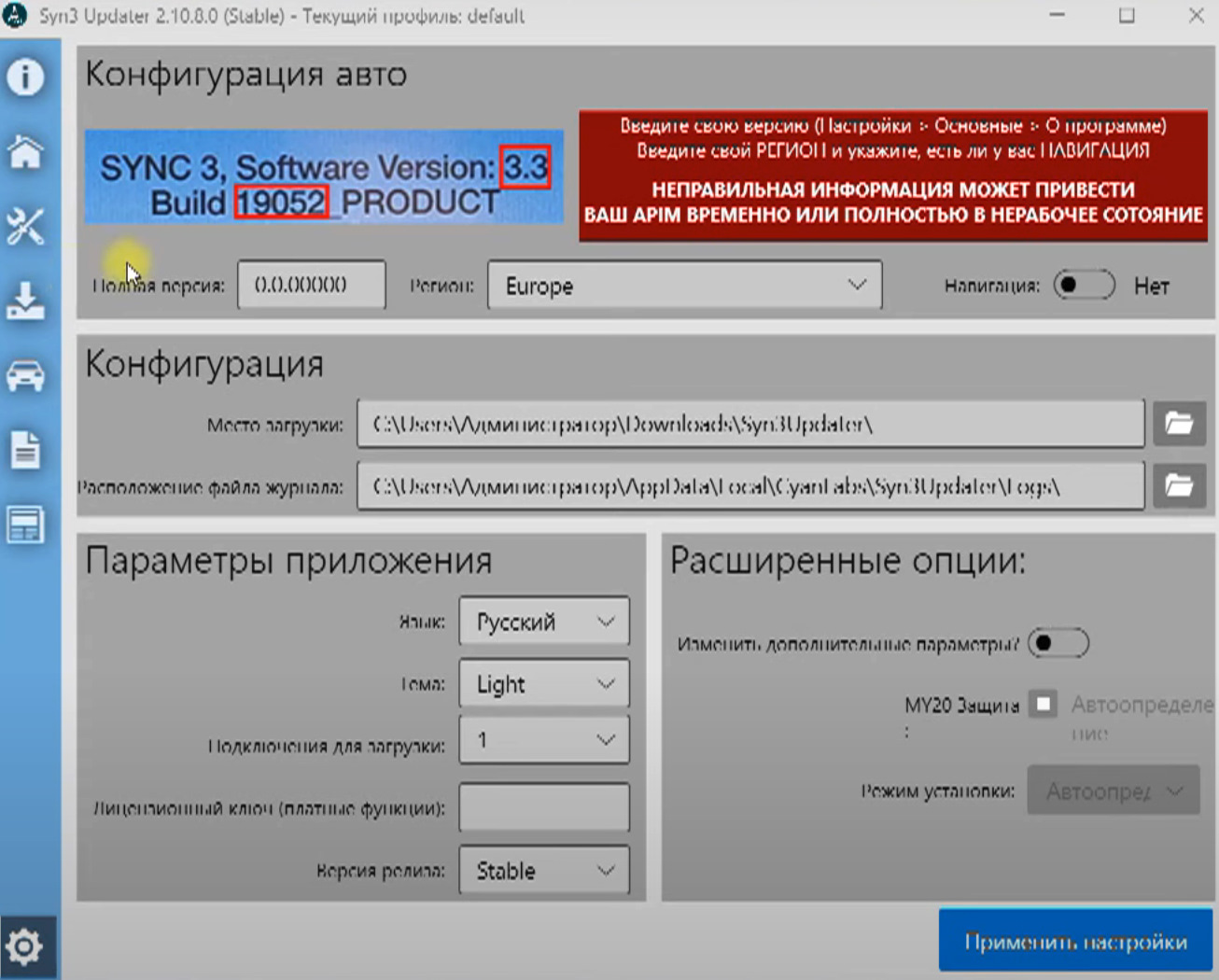Open the tools (wrench and screwdriver) page

pos(25,226)
